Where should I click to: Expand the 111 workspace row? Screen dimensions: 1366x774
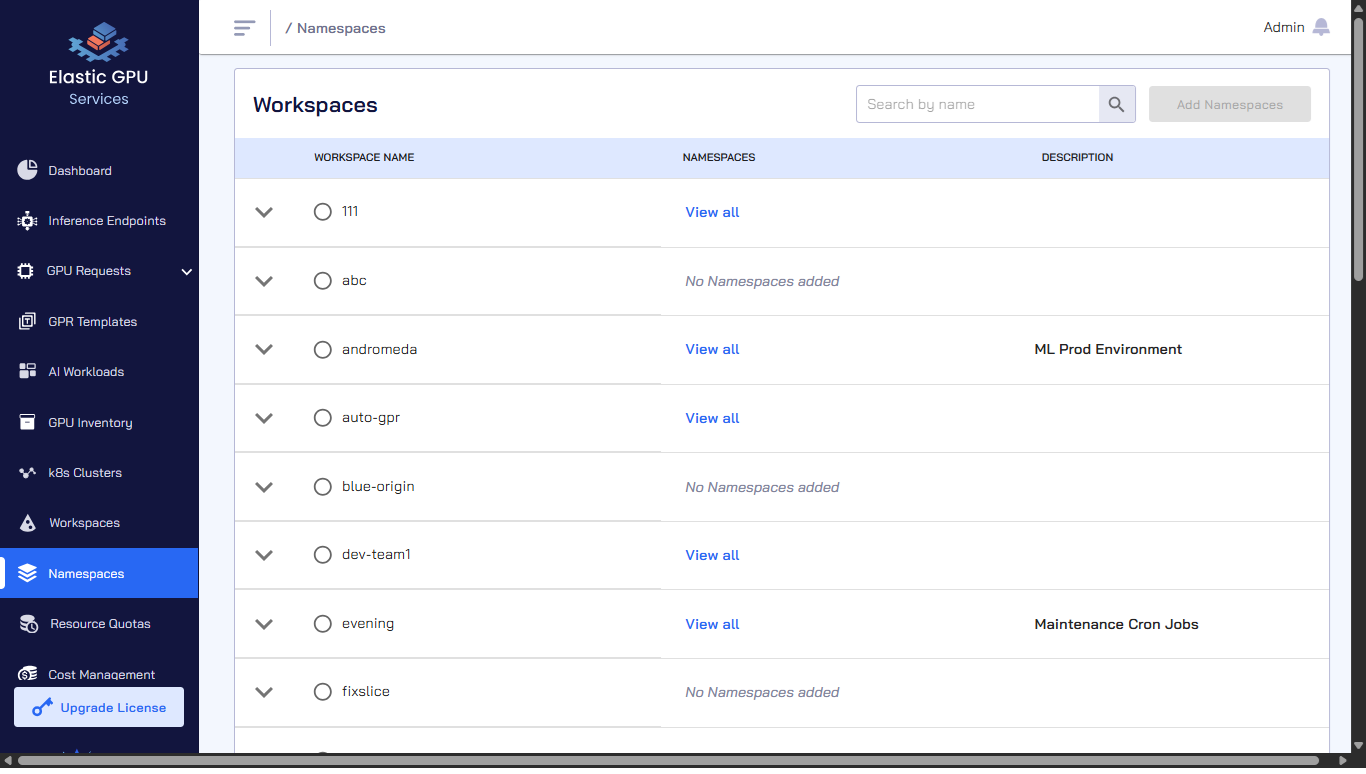point(264,212)
